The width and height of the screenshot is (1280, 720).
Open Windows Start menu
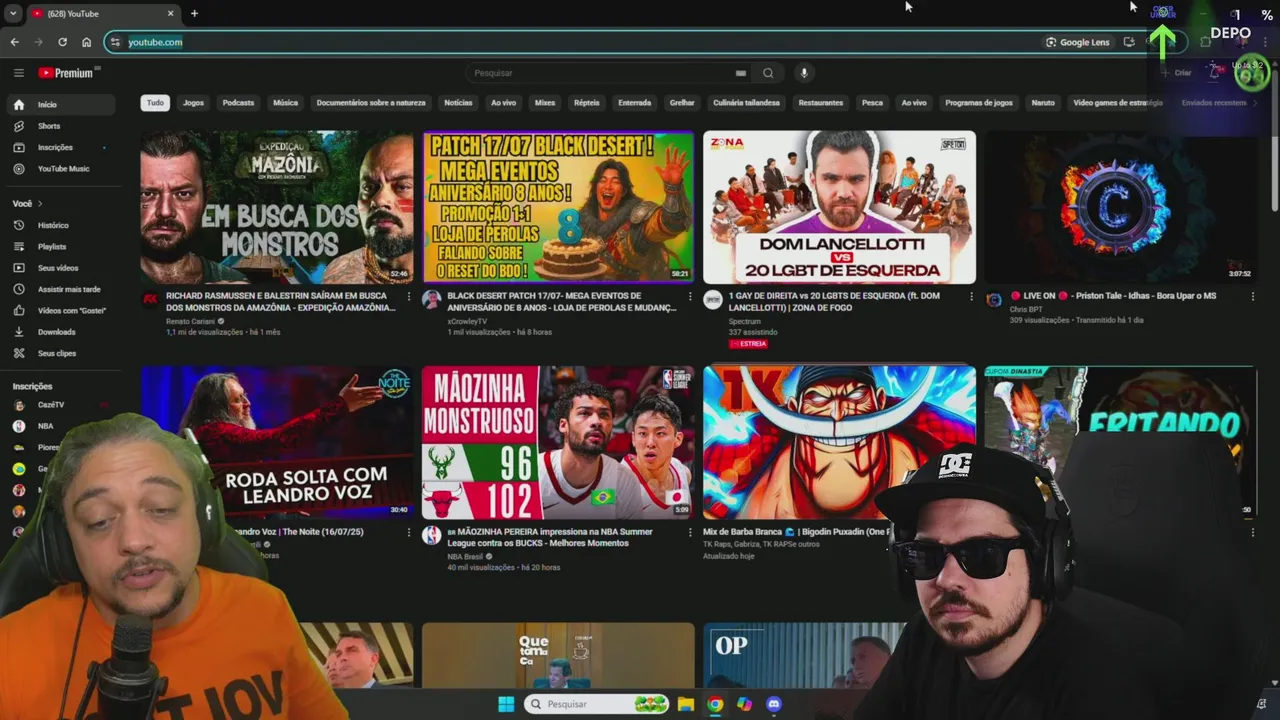pos(506,704)
